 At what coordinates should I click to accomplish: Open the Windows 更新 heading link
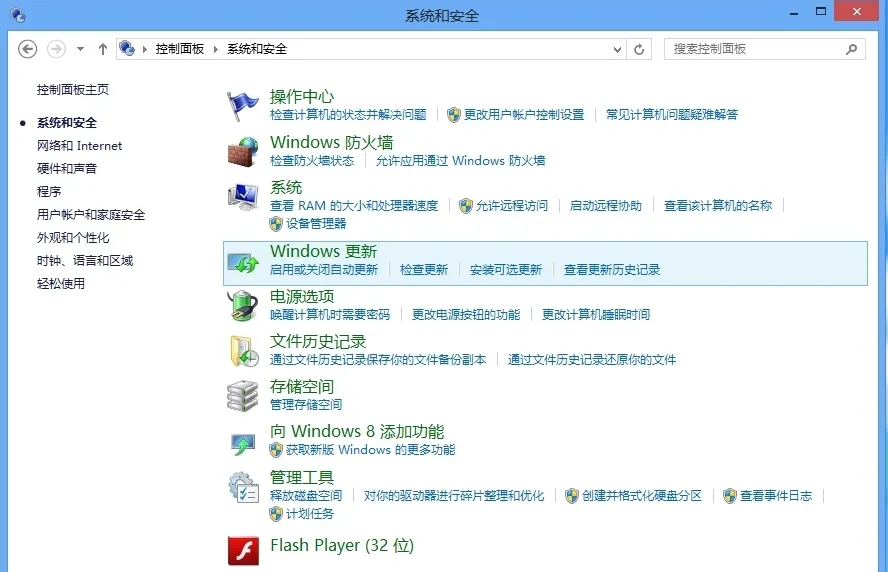pyautogui.click(x=323, y=251)
